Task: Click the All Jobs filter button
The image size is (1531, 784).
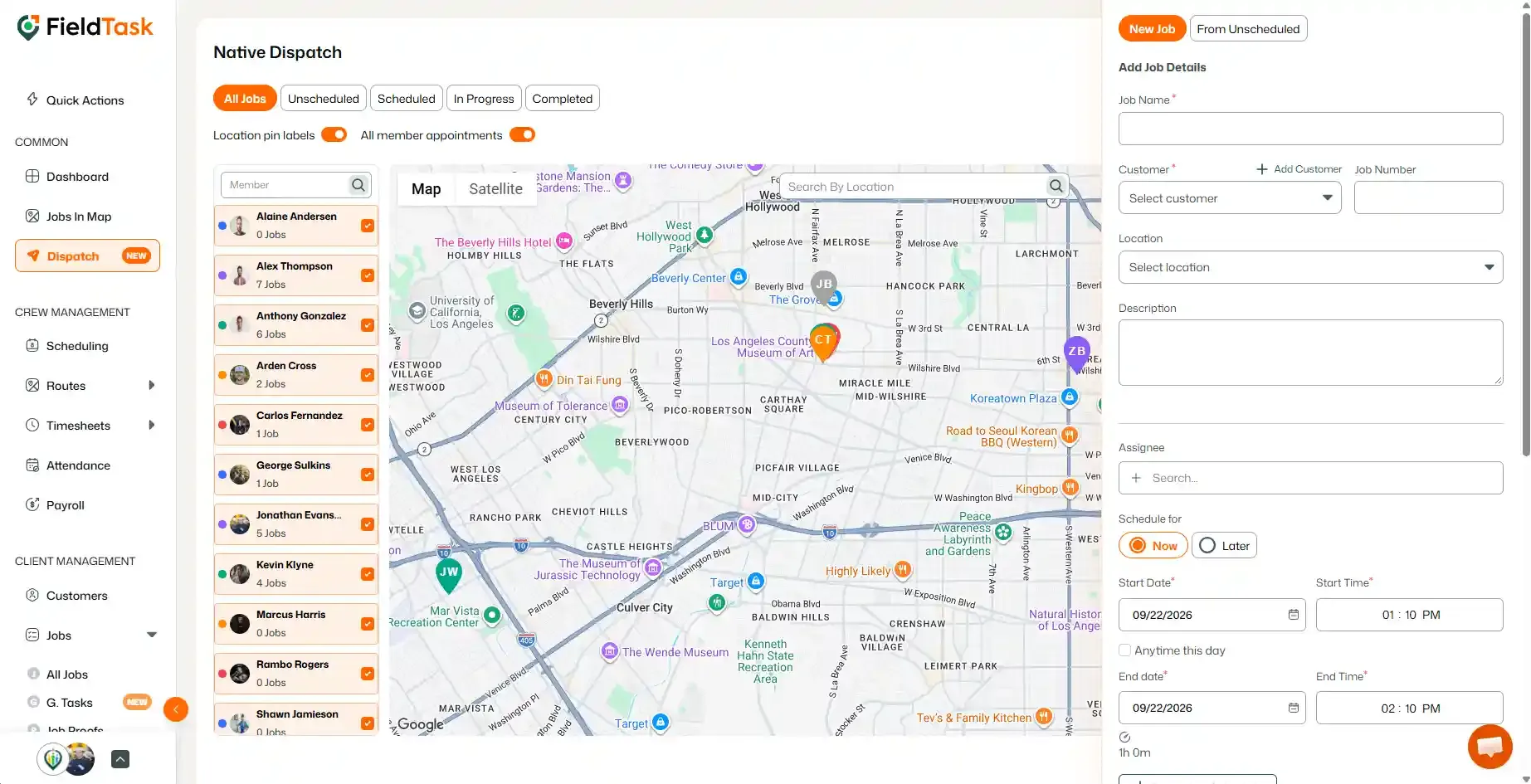Action: 245,98
